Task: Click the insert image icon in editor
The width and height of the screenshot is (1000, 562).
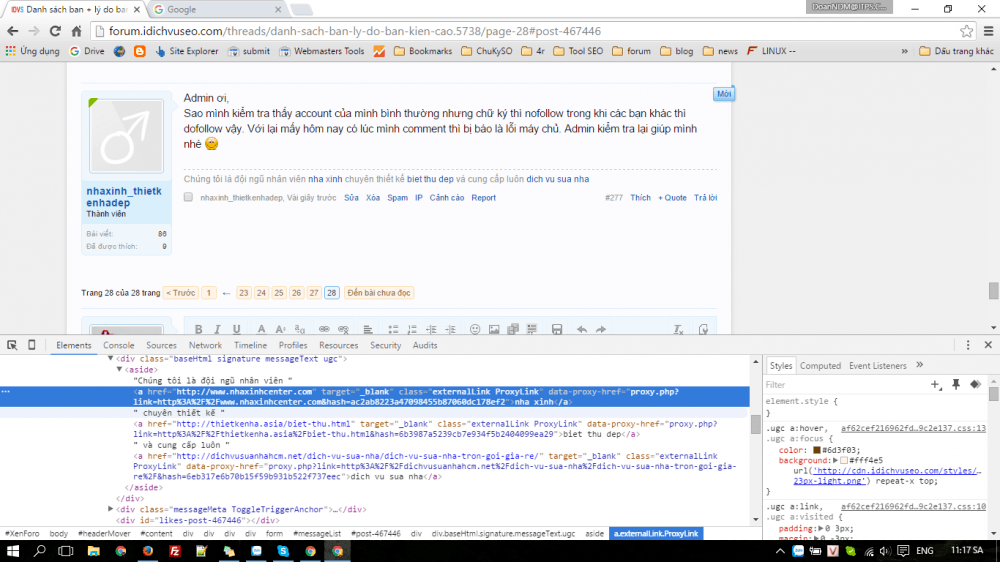Action: (494, 329)
